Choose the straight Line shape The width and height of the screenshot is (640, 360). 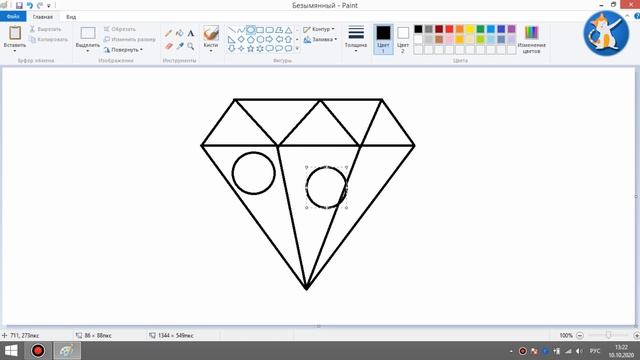click(x=231, y=30)
